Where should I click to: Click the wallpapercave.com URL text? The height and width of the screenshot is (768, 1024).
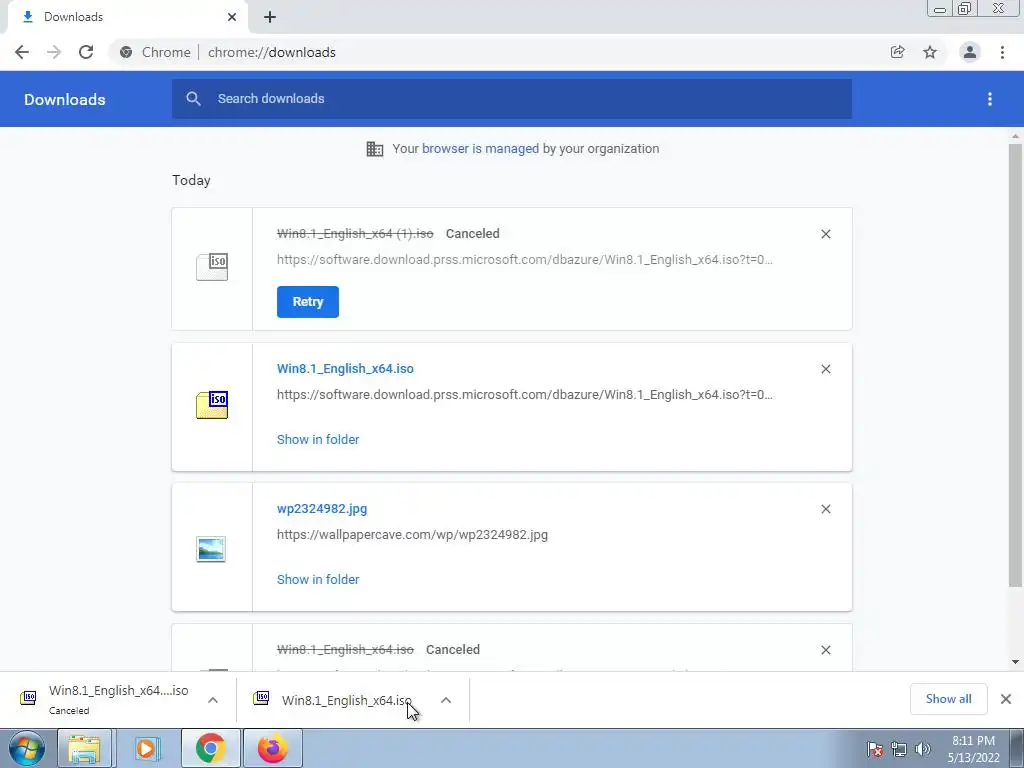412,535
